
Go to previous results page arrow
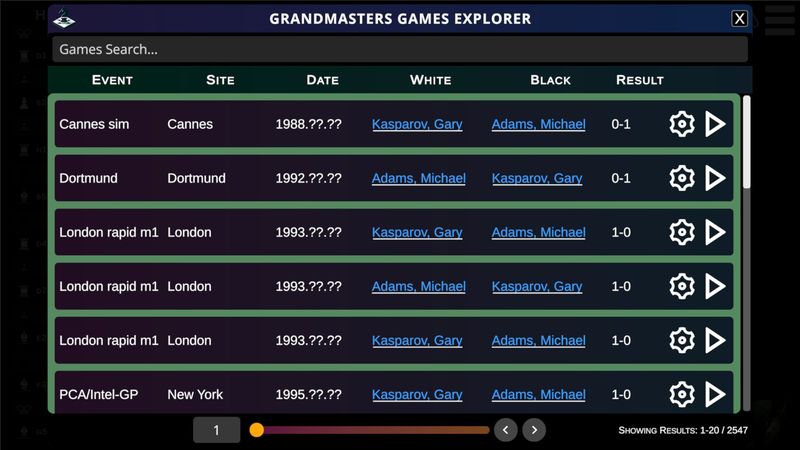click(x=506, y=430)
